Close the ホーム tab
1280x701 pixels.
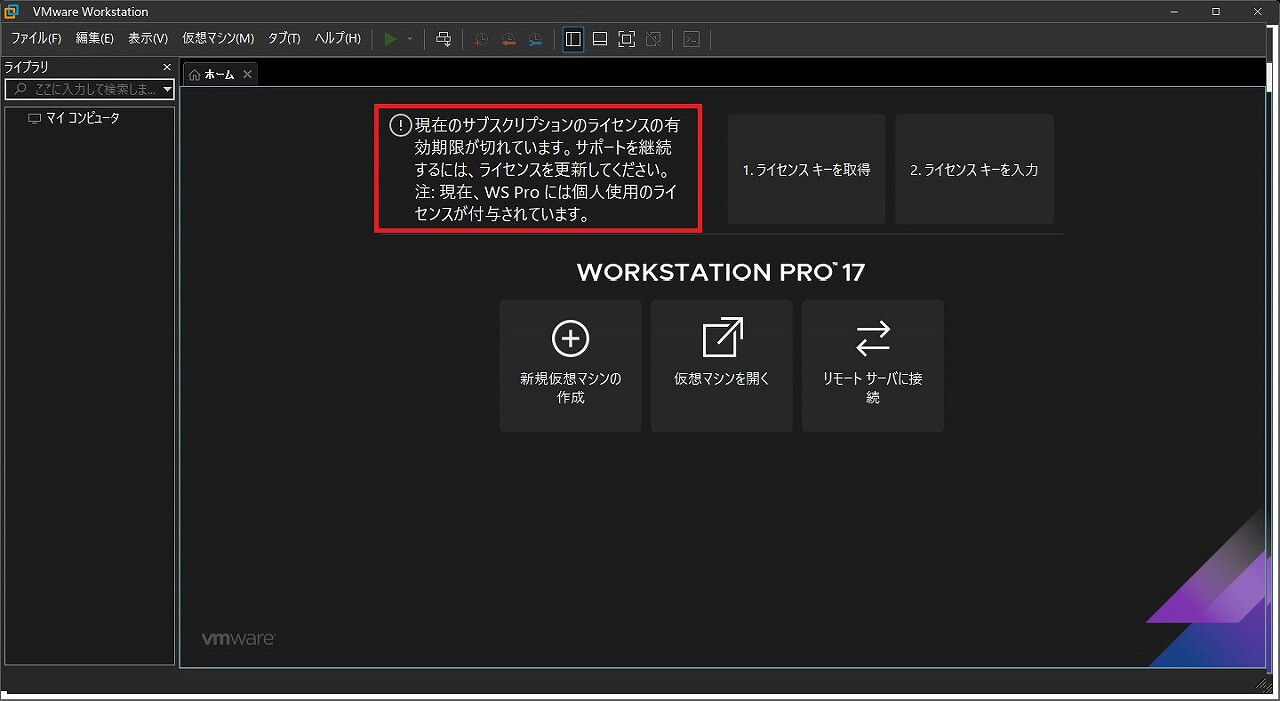tap(248, 74)
